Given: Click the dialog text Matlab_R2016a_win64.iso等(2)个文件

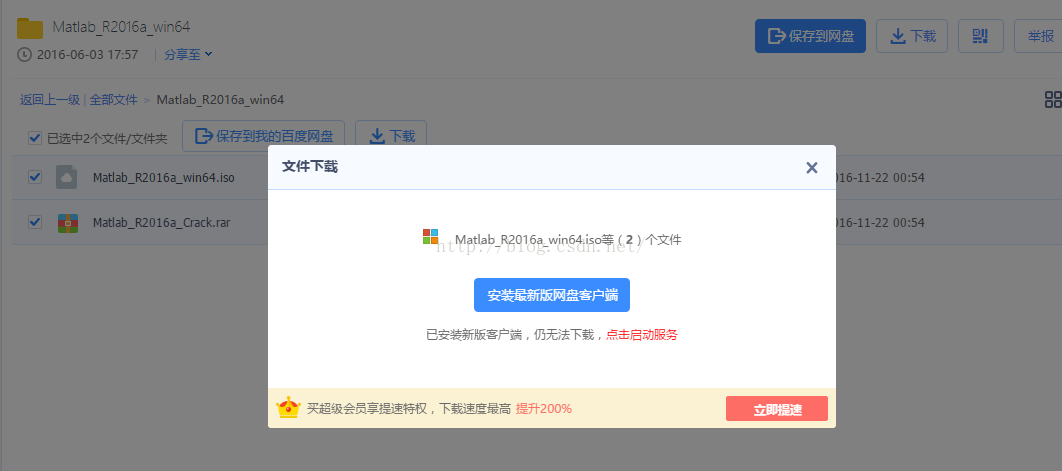Looking at the screenshot, I should pos(568,239).
